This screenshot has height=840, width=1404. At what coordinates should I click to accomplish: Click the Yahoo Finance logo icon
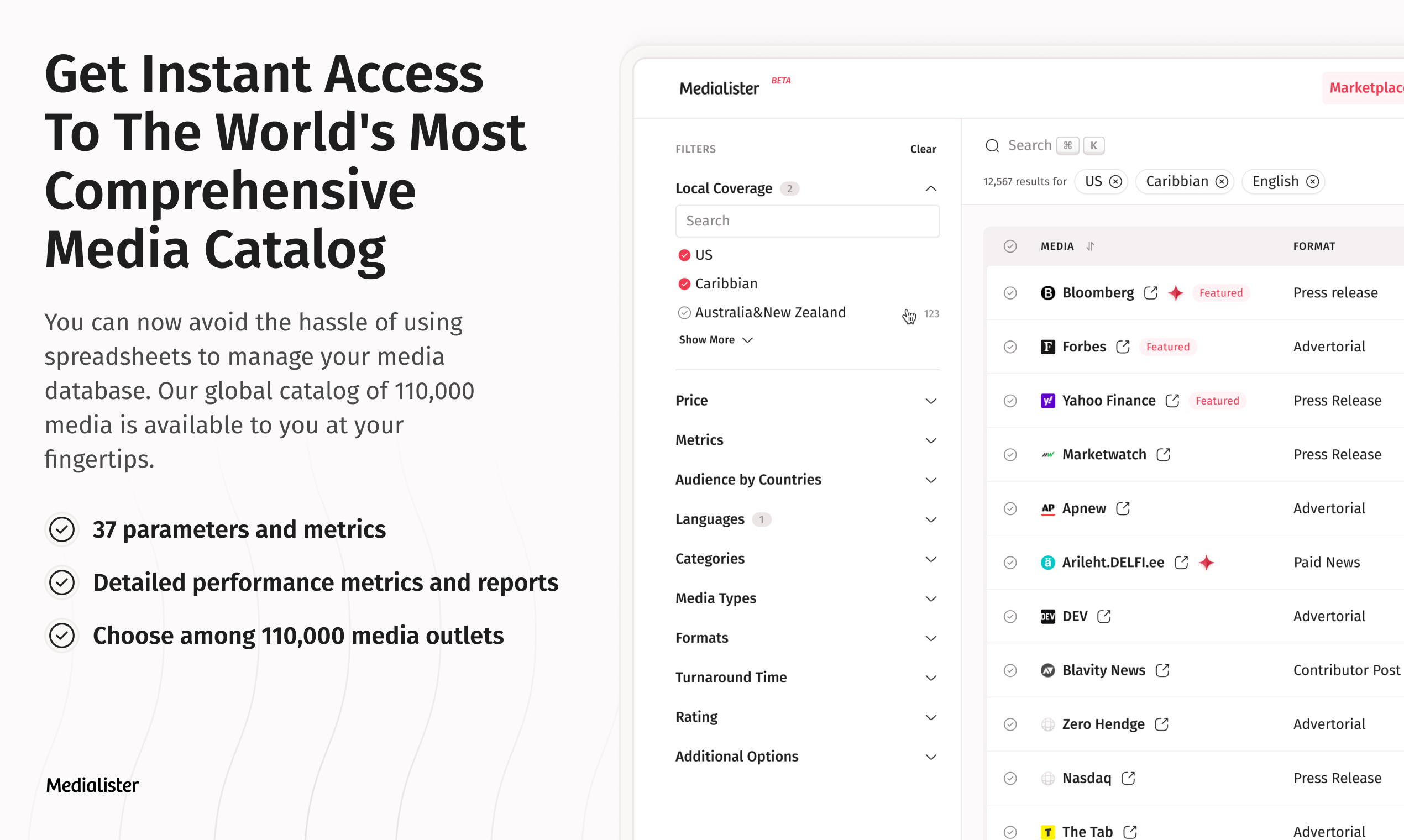click(1048, 401)
